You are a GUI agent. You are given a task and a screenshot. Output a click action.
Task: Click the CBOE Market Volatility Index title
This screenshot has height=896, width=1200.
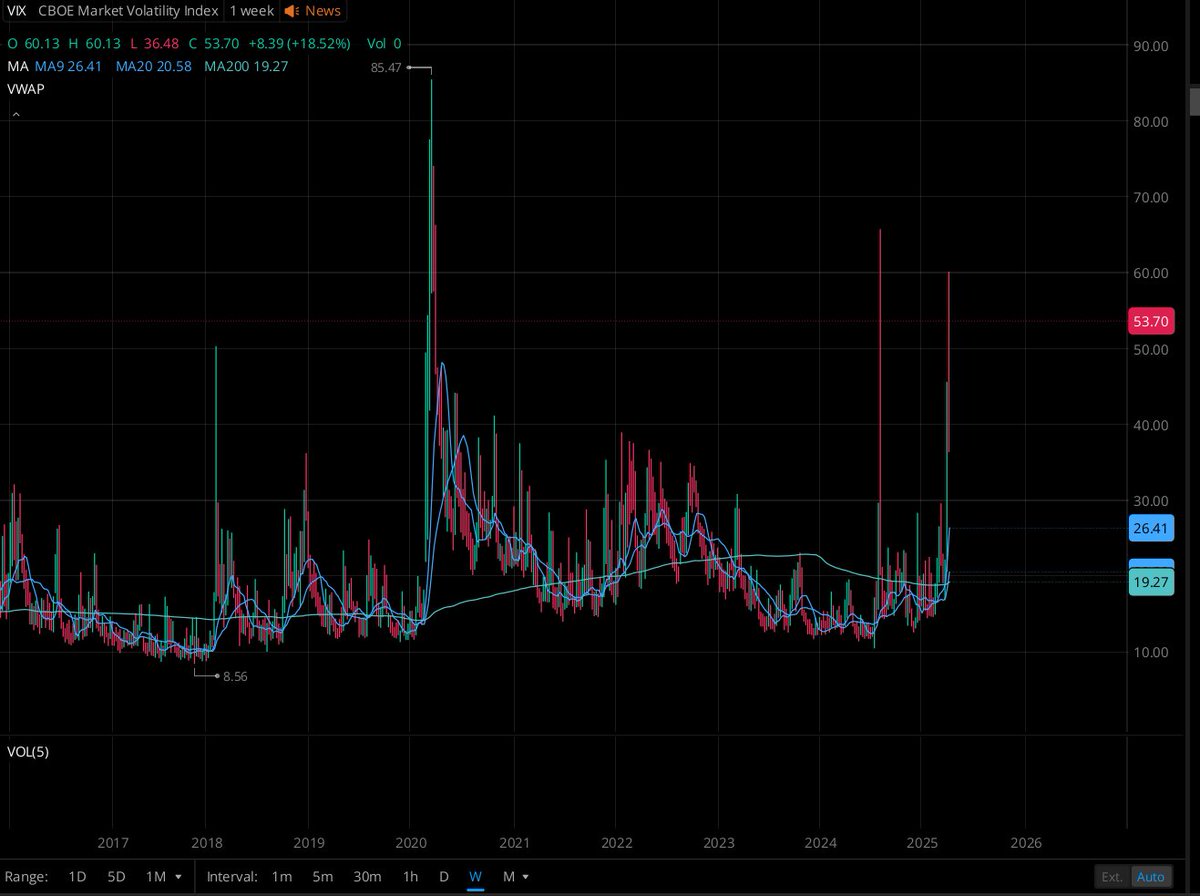coord(128,11)
